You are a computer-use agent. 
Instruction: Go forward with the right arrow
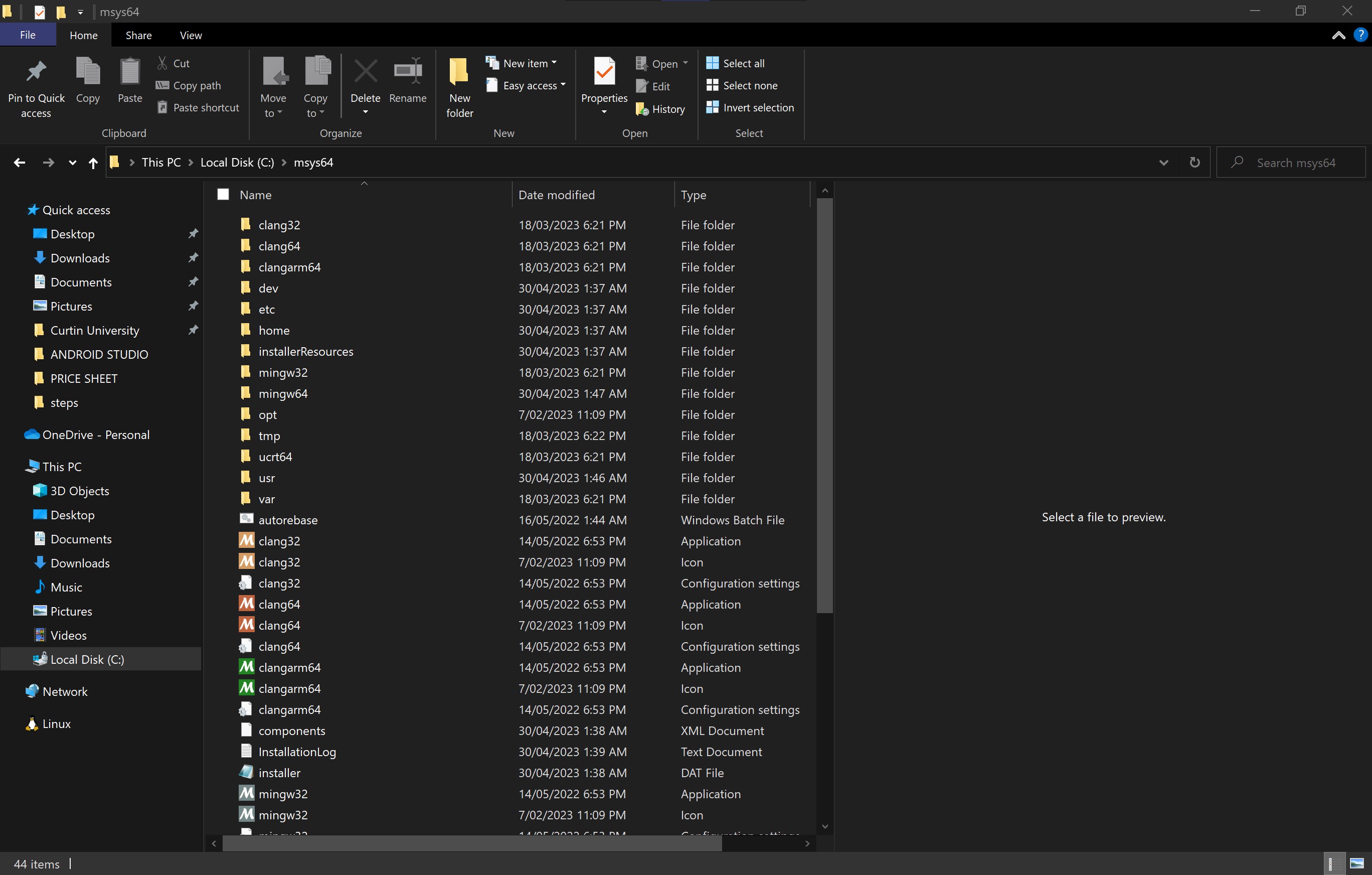tap(49, 163)
